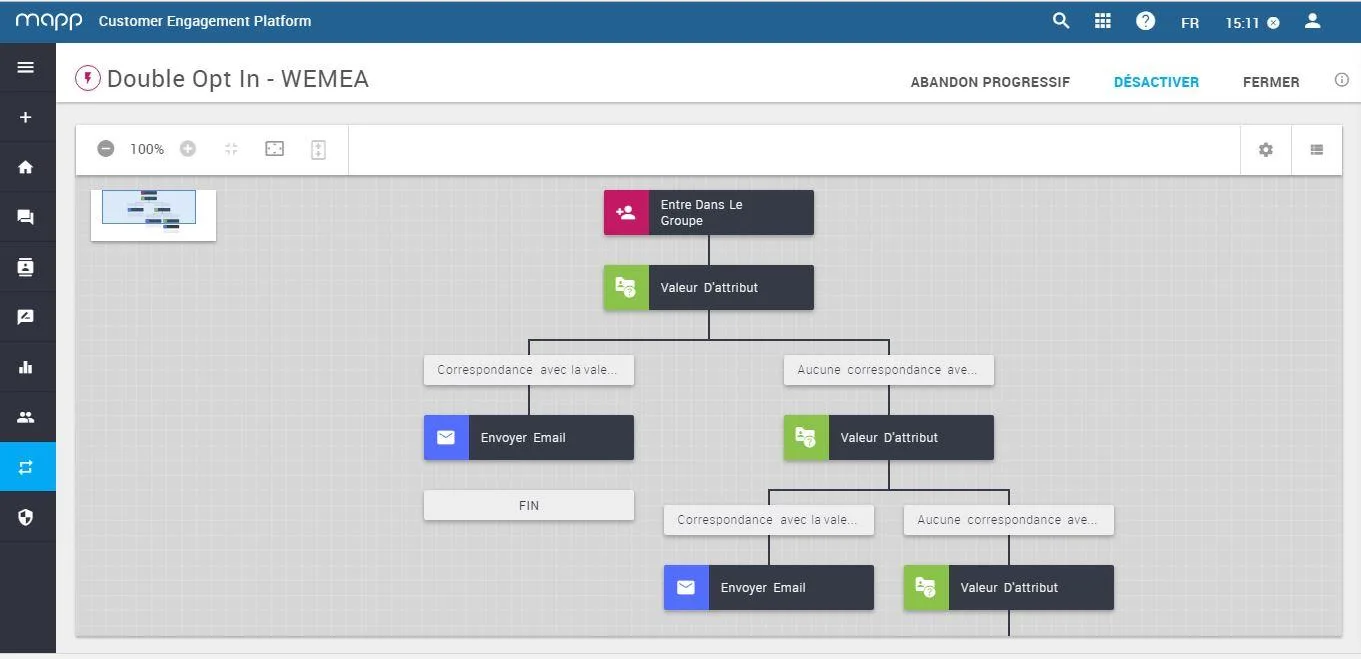Select the automations arrows icon in sidebar
Viewport: 1361px width, 659px height.
tap(26, 467)
